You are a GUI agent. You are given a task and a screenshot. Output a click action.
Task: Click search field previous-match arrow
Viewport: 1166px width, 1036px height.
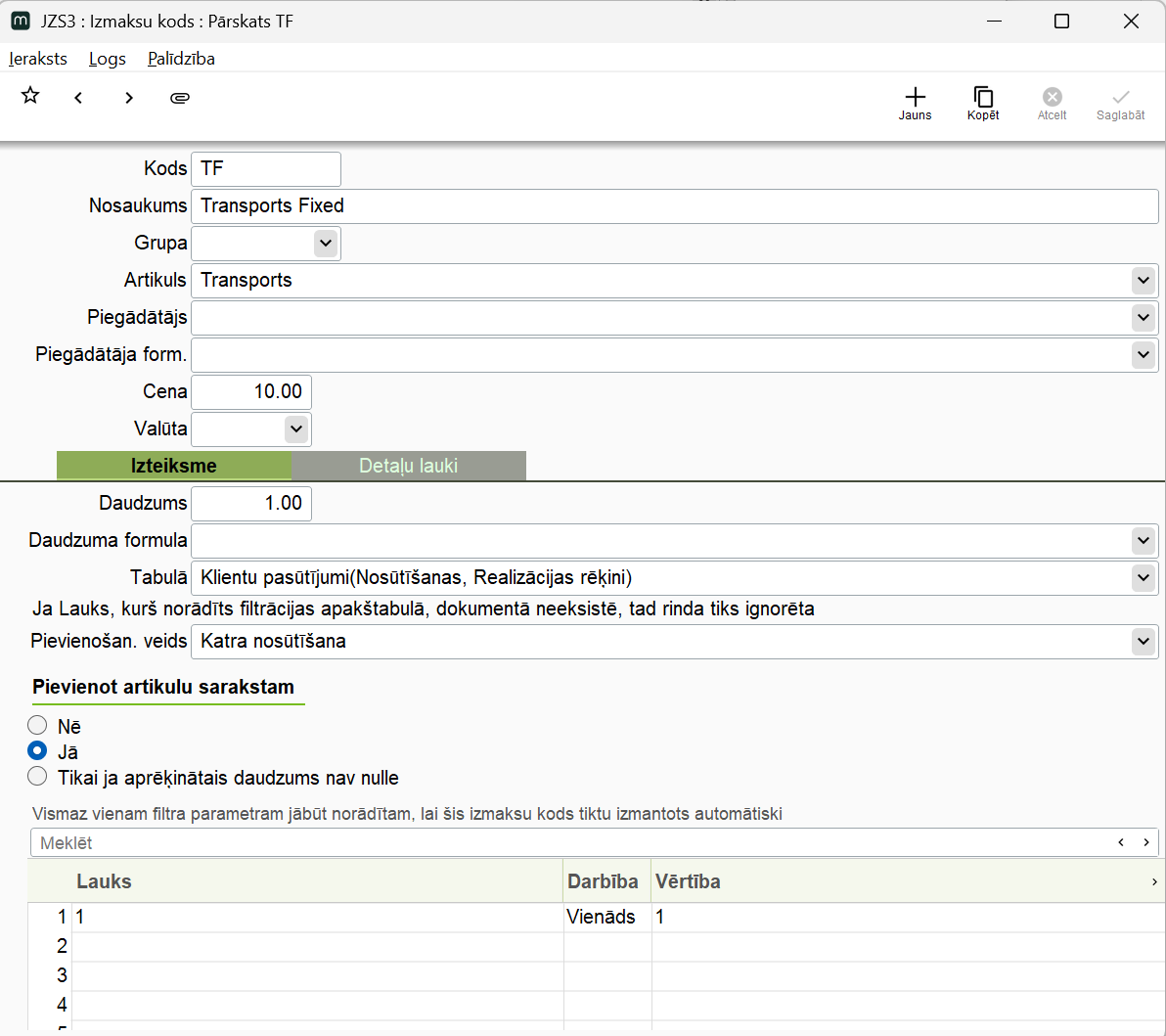[1122, 842]
